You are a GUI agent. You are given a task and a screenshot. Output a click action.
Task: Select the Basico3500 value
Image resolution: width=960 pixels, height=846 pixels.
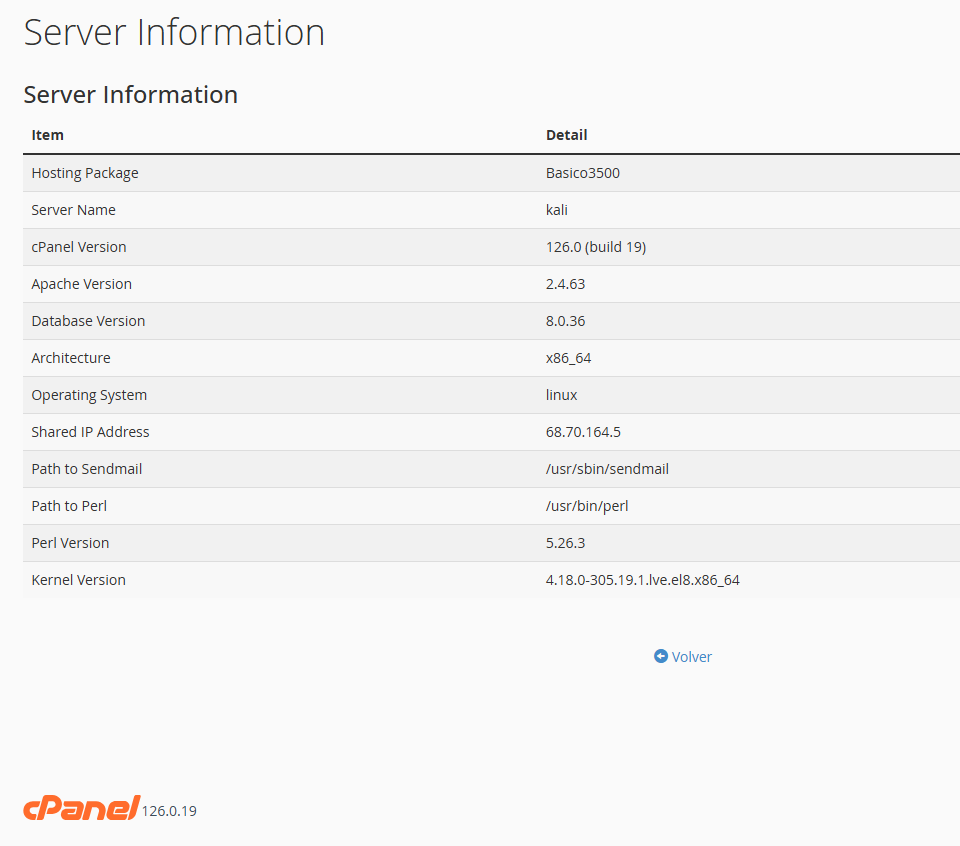[x=583, y=173]
